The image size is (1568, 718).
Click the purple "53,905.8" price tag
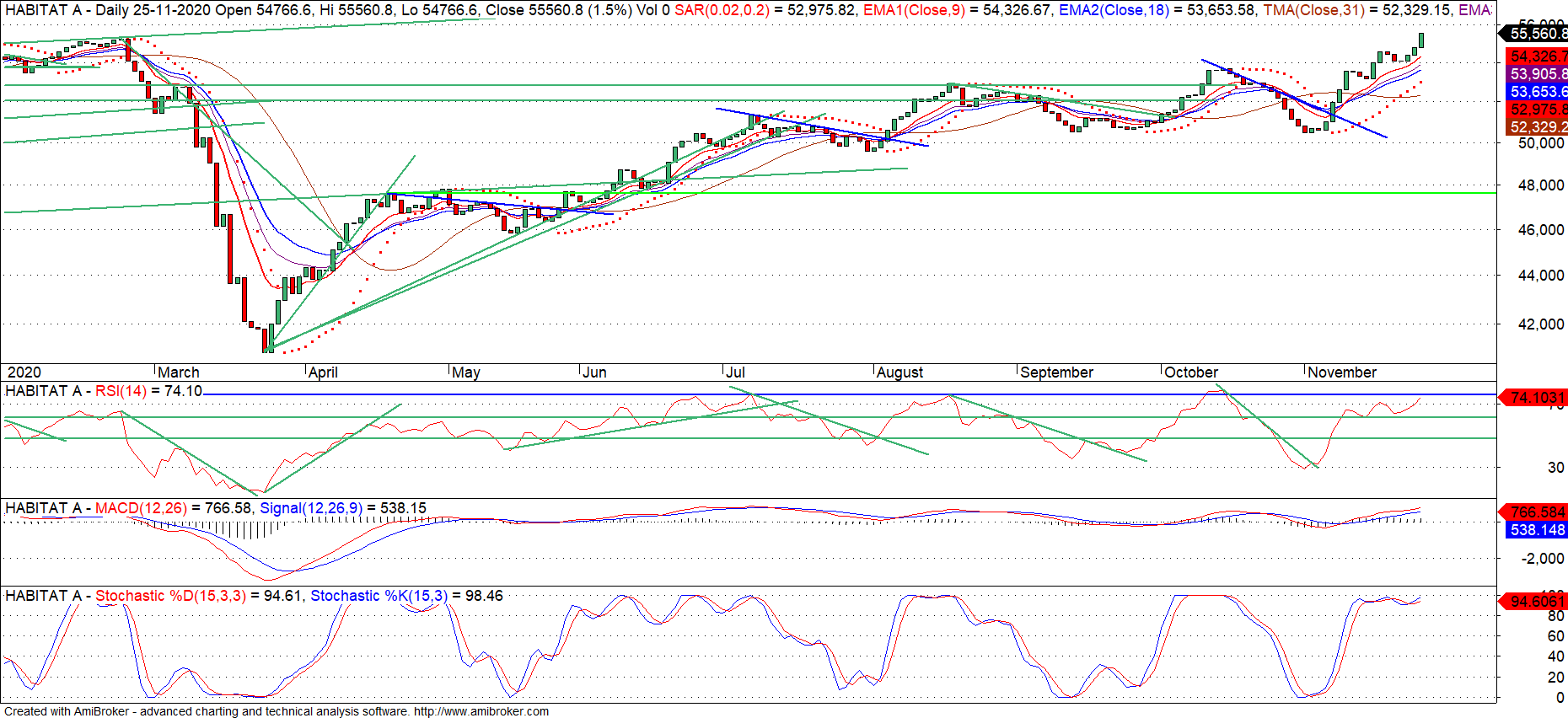(x=1536, y=74)
